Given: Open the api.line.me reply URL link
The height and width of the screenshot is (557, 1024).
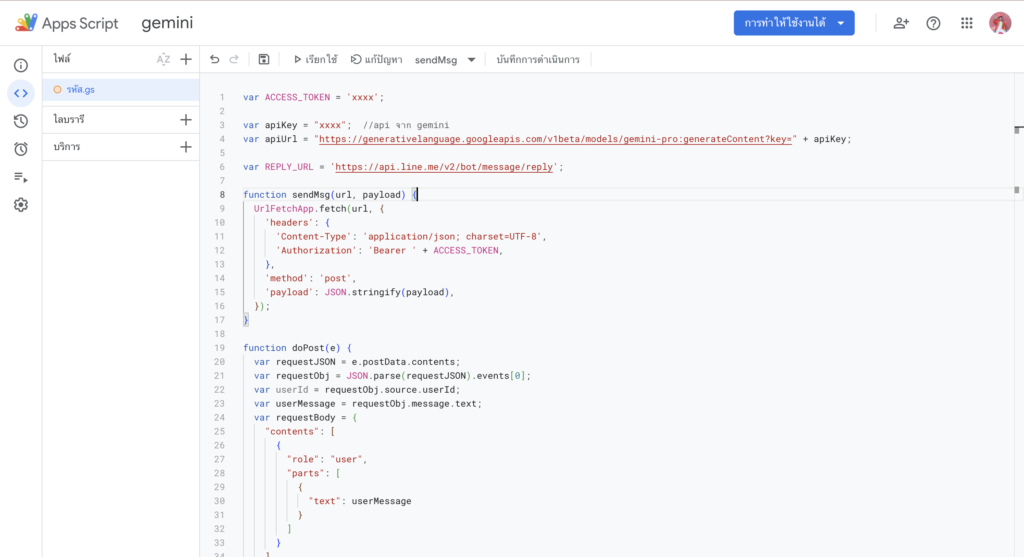Looking at the screenshot, I should (444, 167).
